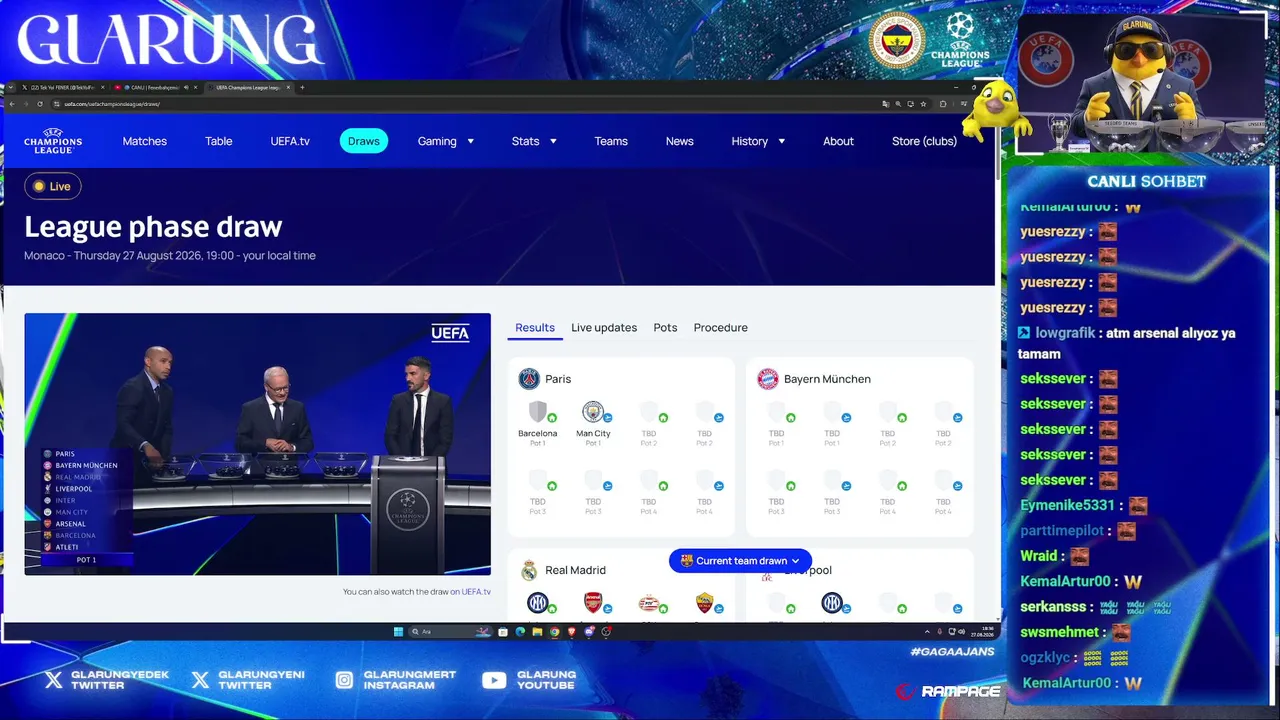Open Google Chrome from the taskbar
This screenshot has height=720, width=1280.
(x=555, y=632)
